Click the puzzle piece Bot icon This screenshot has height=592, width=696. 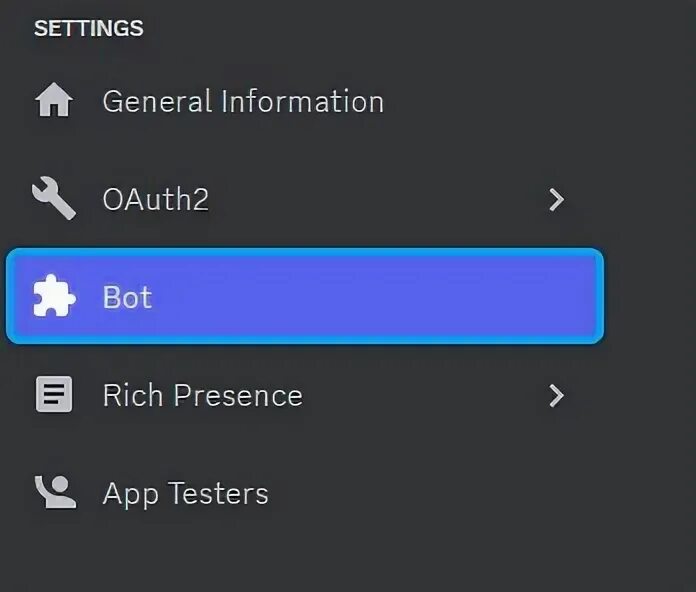coord(54,297)
